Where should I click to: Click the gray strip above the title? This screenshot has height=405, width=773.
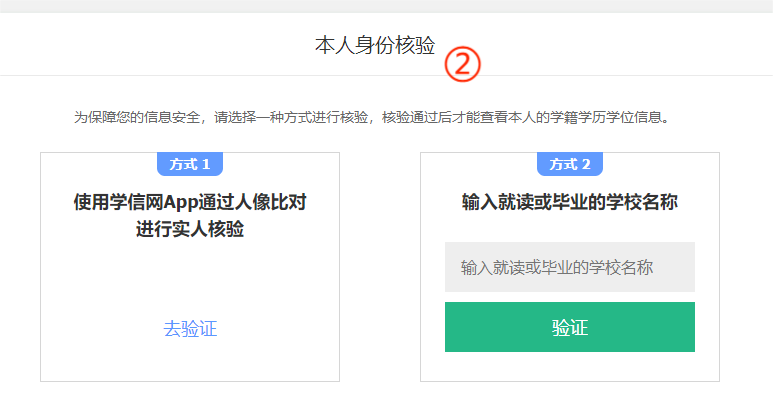click(x=386, y=6)
